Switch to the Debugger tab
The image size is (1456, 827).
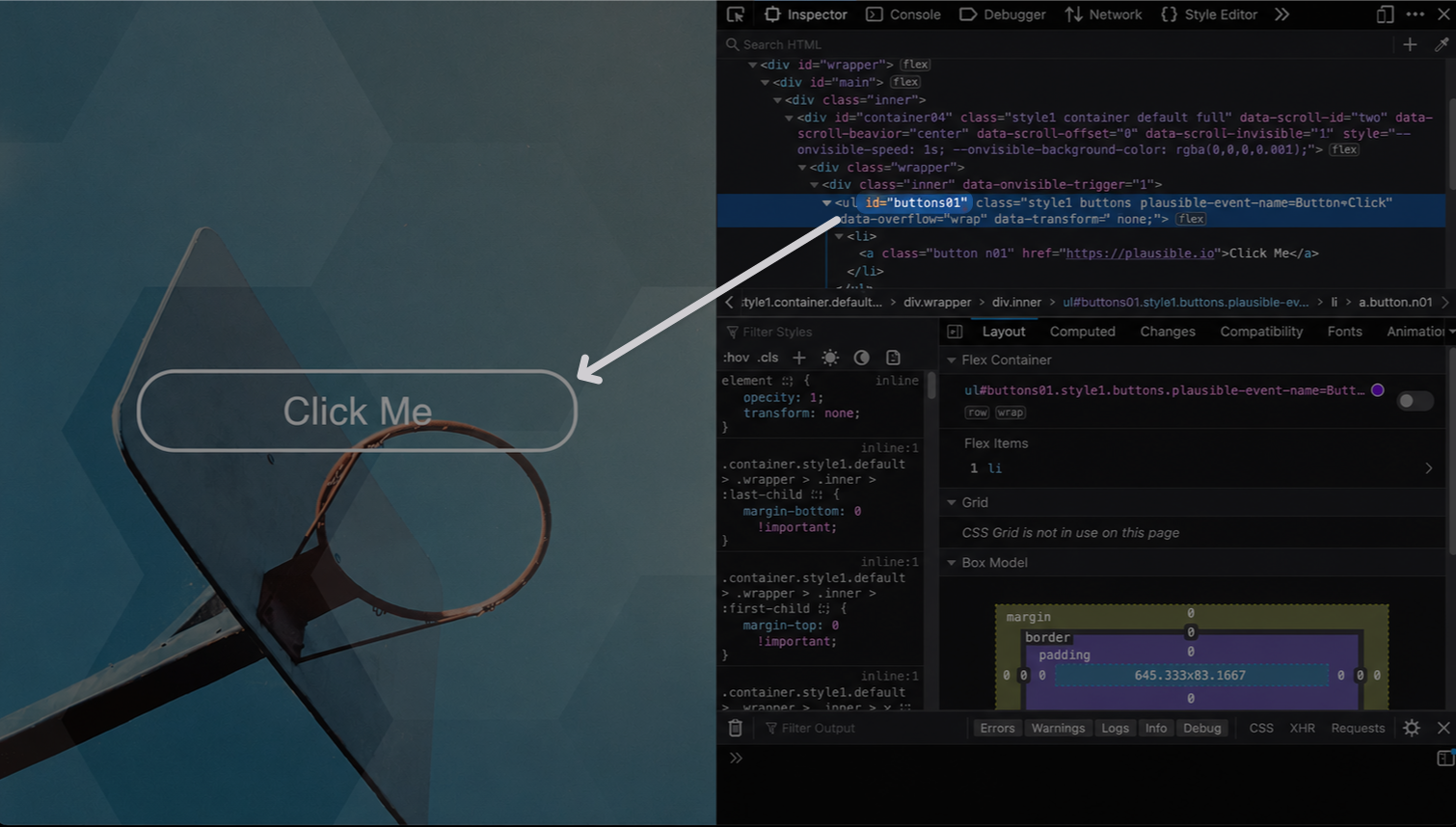click(1003, 14)
